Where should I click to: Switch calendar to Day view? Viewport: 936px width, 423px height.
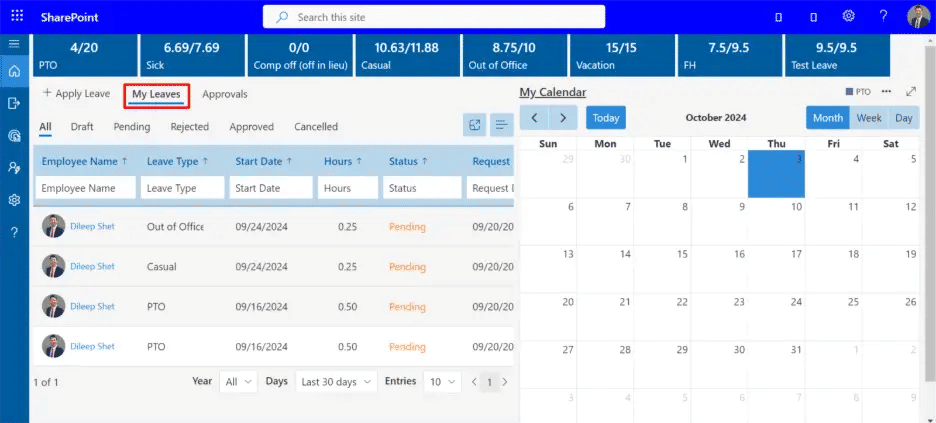tap(903, 118)
